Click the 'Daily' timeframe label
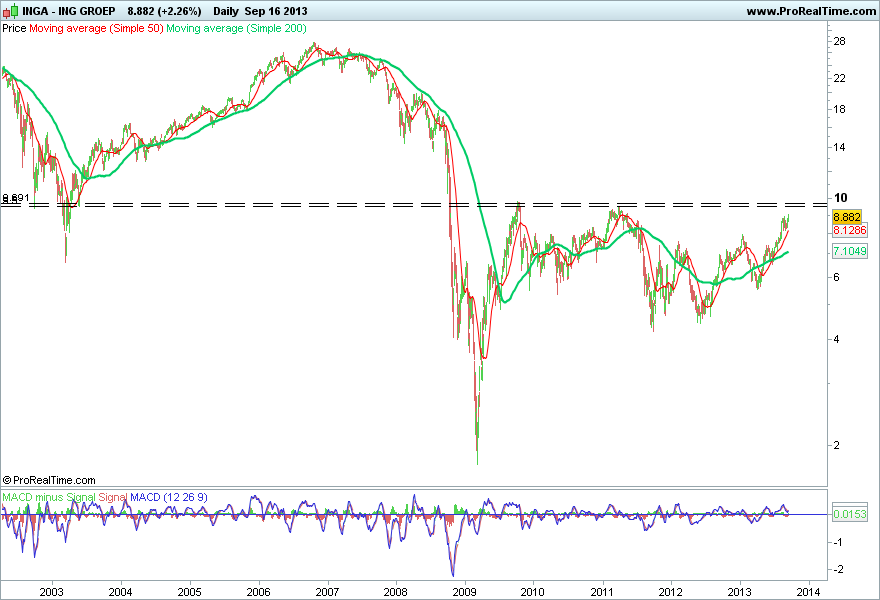The height and width of the screenshot is (600, 880). pos(226,11)
